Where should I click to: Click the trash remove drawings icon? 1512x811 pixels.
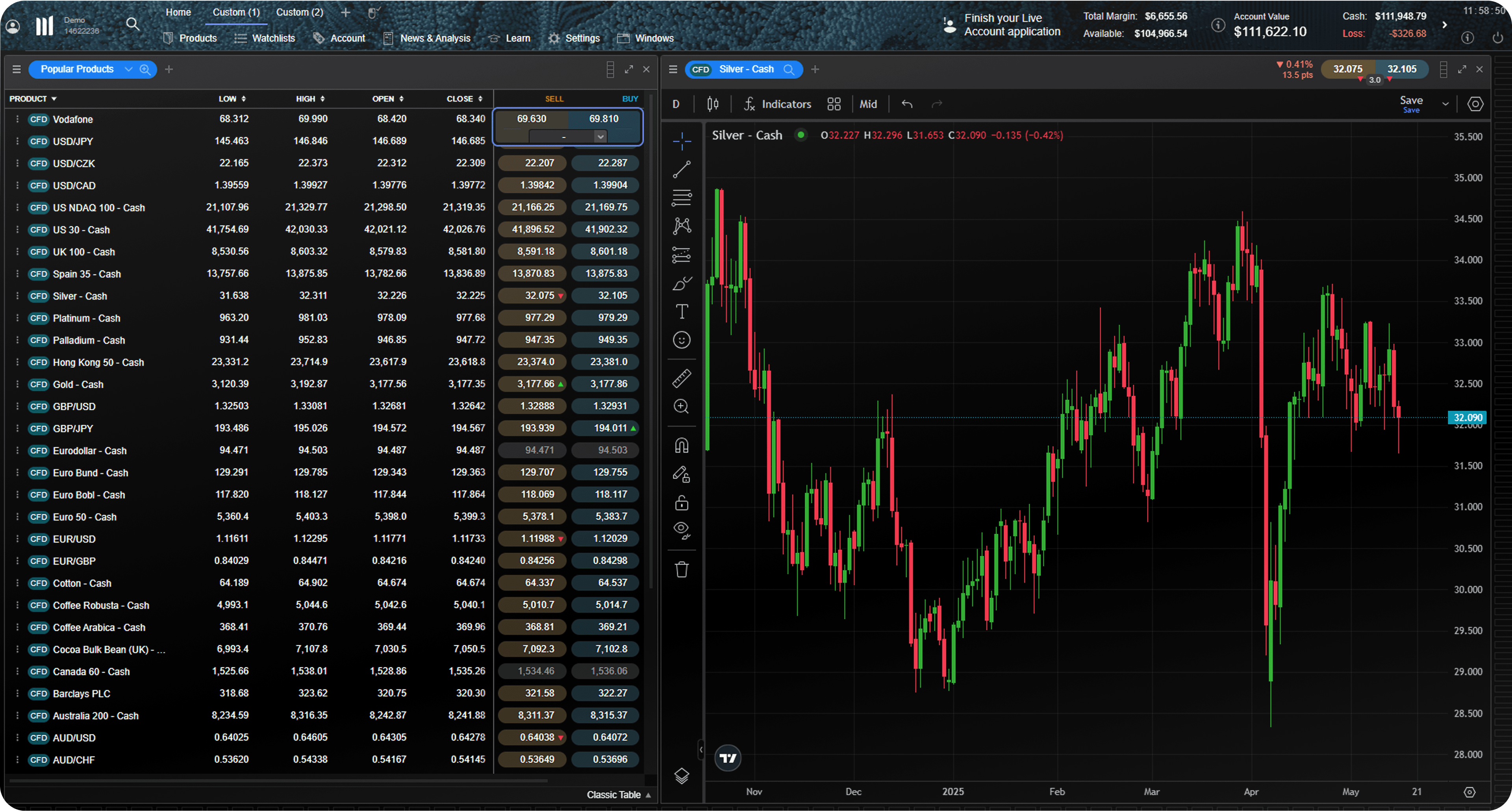point(682,569)
